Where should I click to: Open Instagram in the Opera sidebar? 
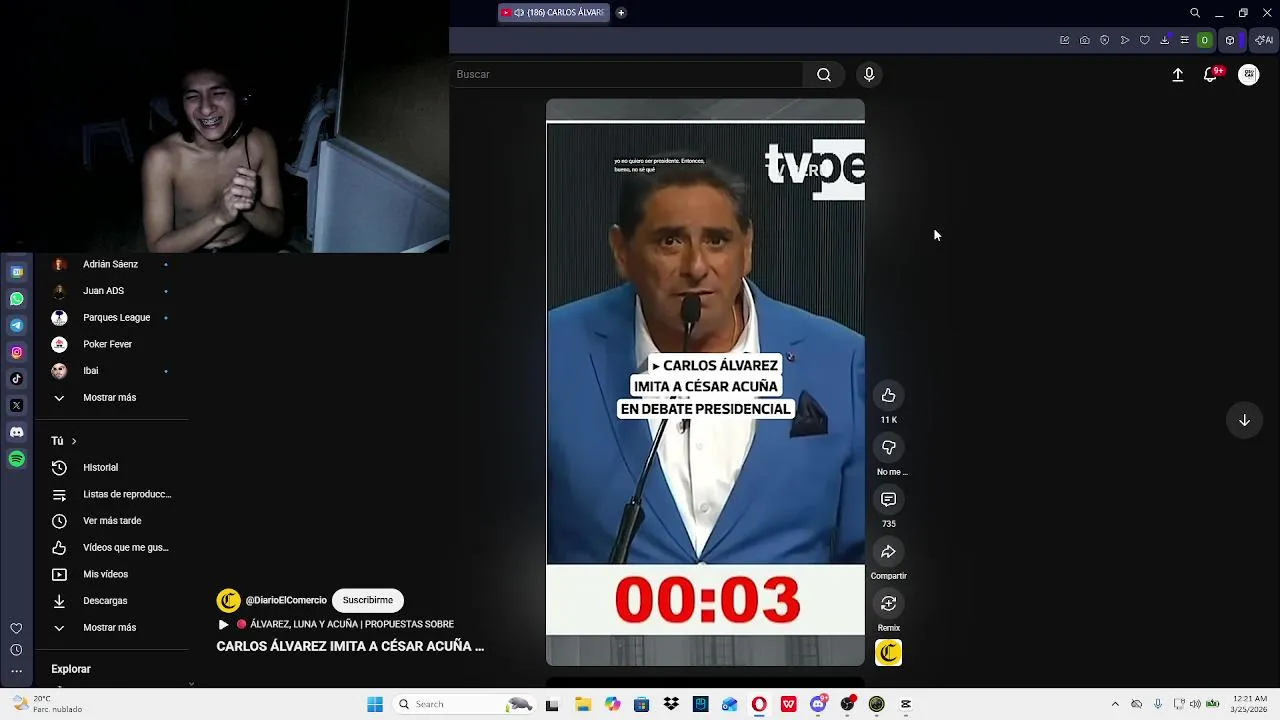17,352
